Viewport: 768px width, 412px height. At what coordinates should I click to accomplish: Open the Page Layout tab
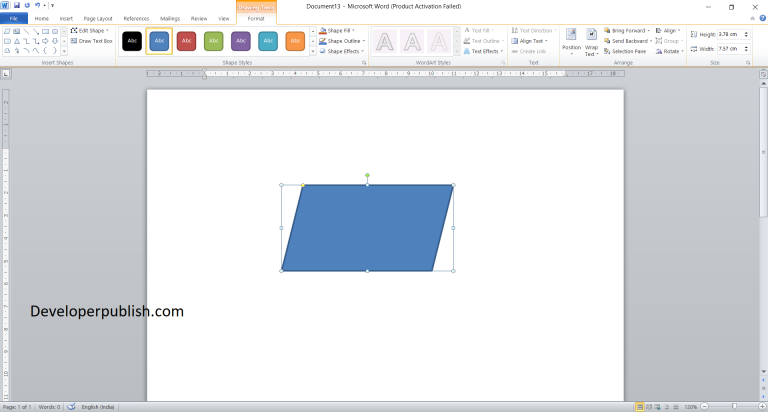click(98, 18)
